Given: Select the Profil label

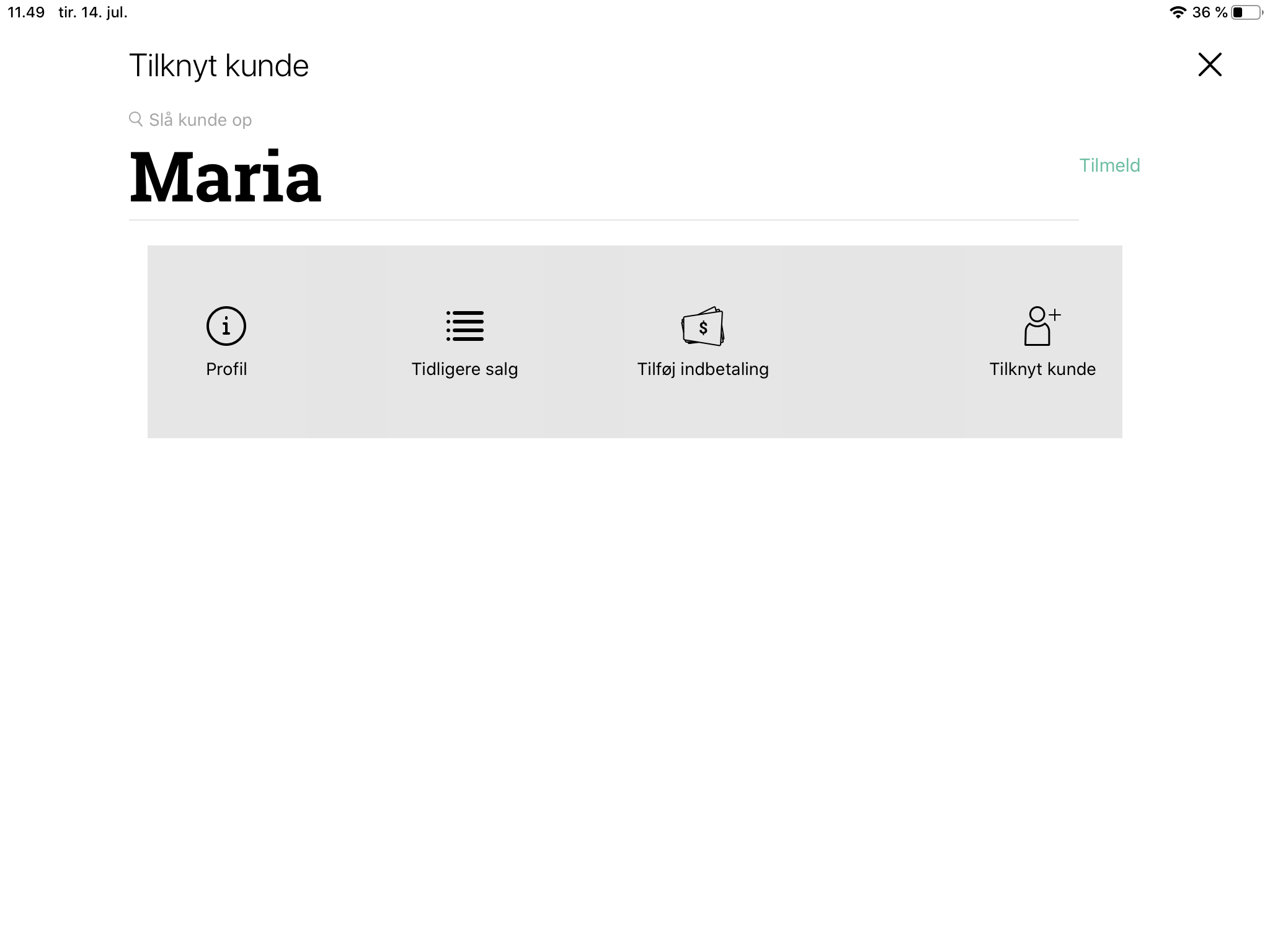Looking at the screenshot, I should pyautogui.click(x=226, y=369).
